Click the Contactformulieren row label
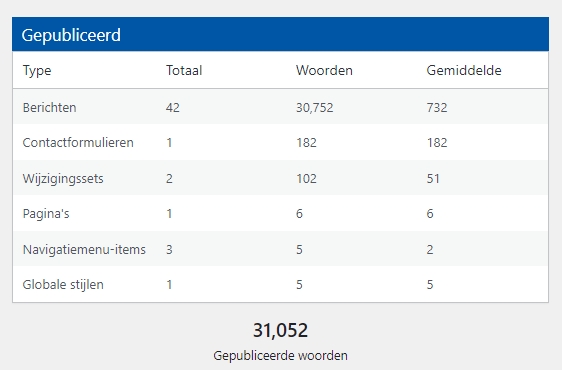562x370 pixels. [78, 143]
